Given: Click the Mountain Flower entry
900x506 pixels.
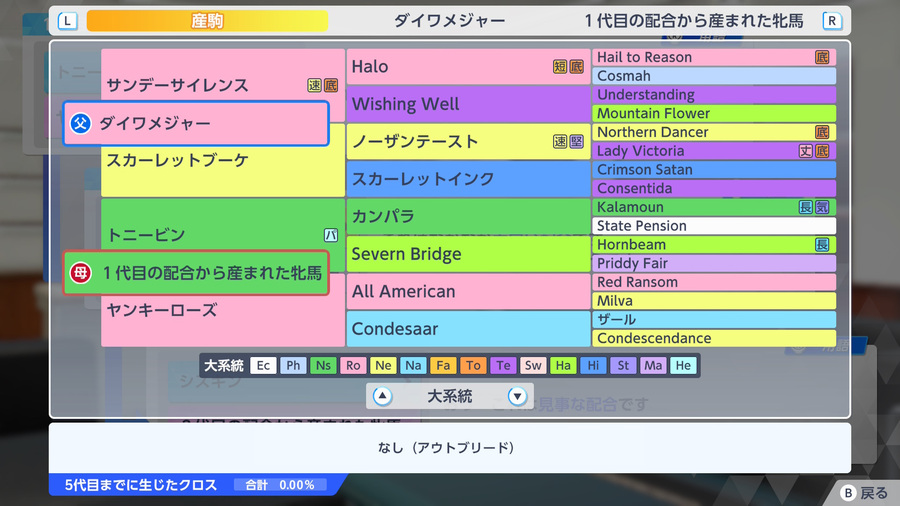Looking at the screenshot, I should coord(714,114).
